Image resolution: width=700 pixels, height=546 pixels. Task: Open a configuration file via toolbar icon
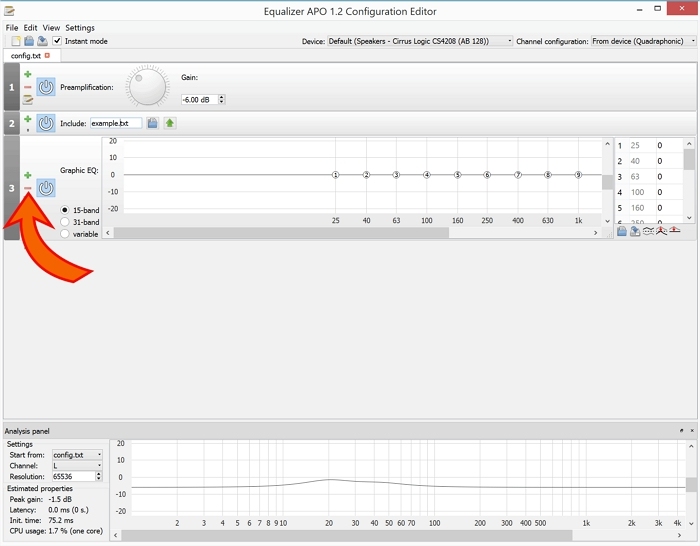(29, 41)
